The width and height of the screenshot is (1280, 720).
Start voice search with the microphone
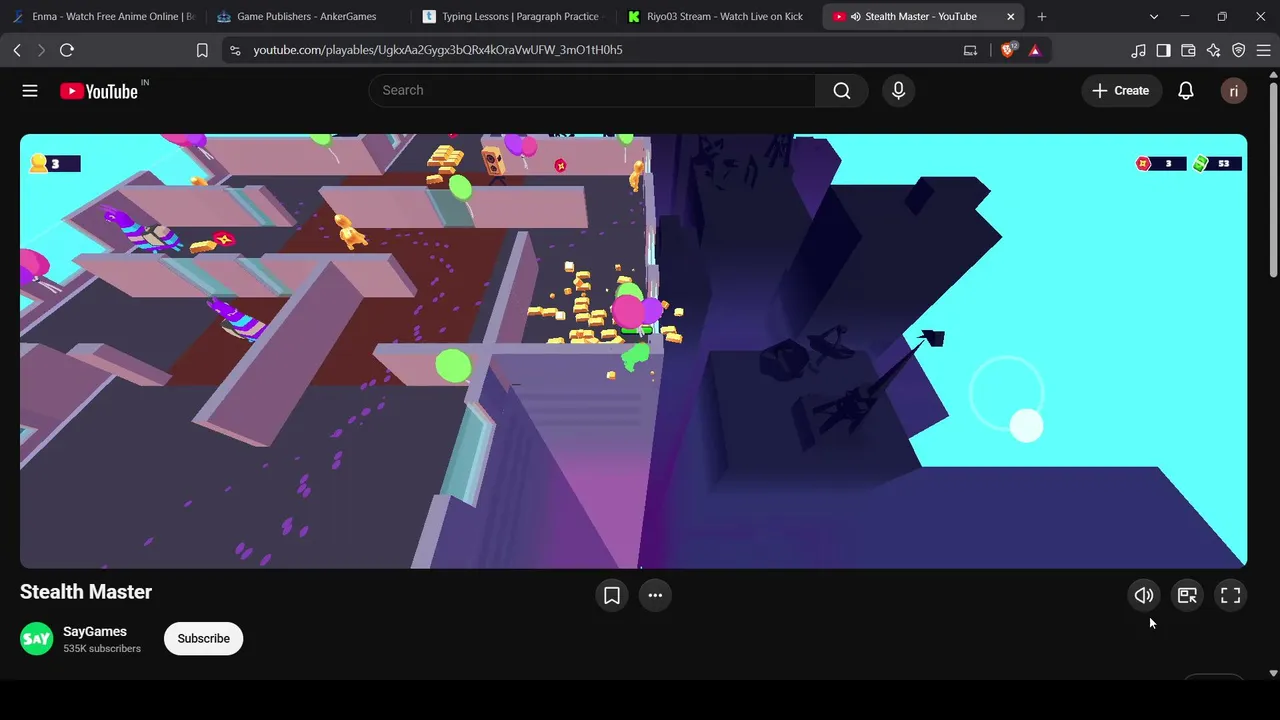[898, 91]
